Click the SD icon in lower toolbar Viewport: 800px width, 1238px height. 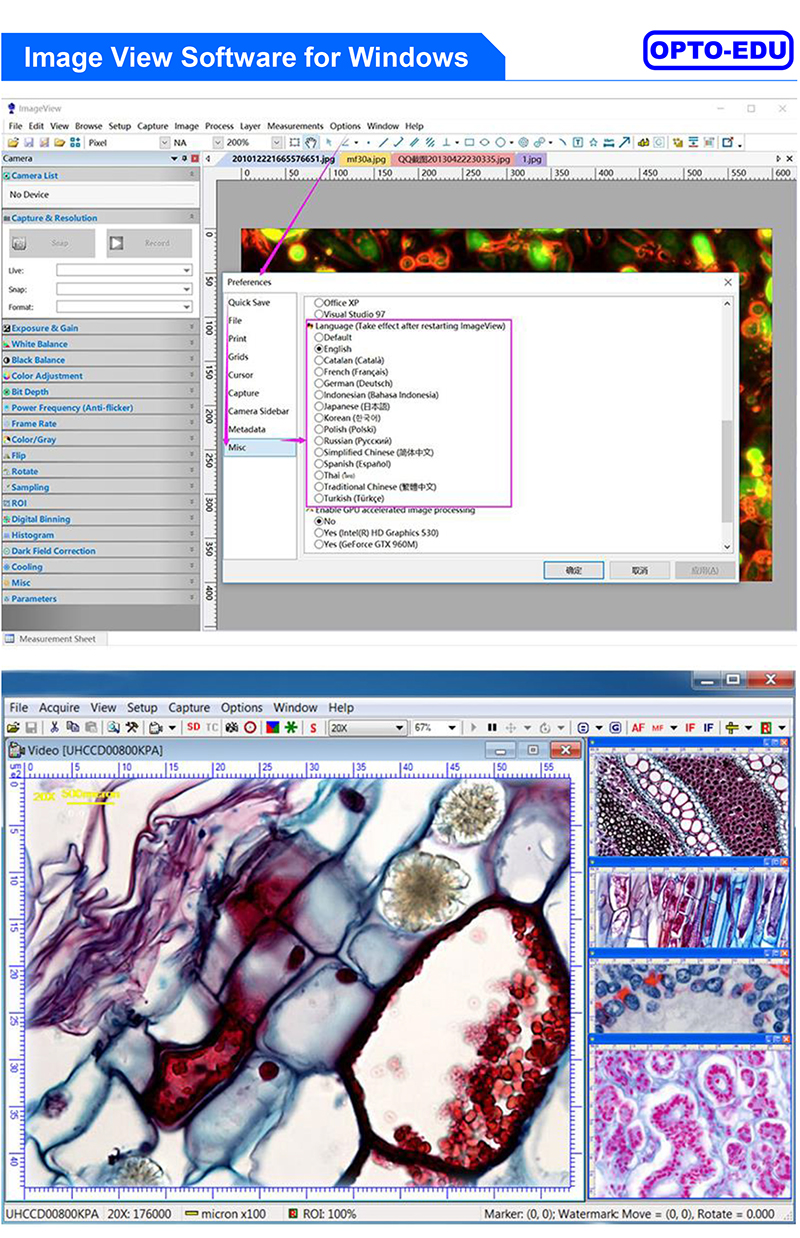coord(193,727)
